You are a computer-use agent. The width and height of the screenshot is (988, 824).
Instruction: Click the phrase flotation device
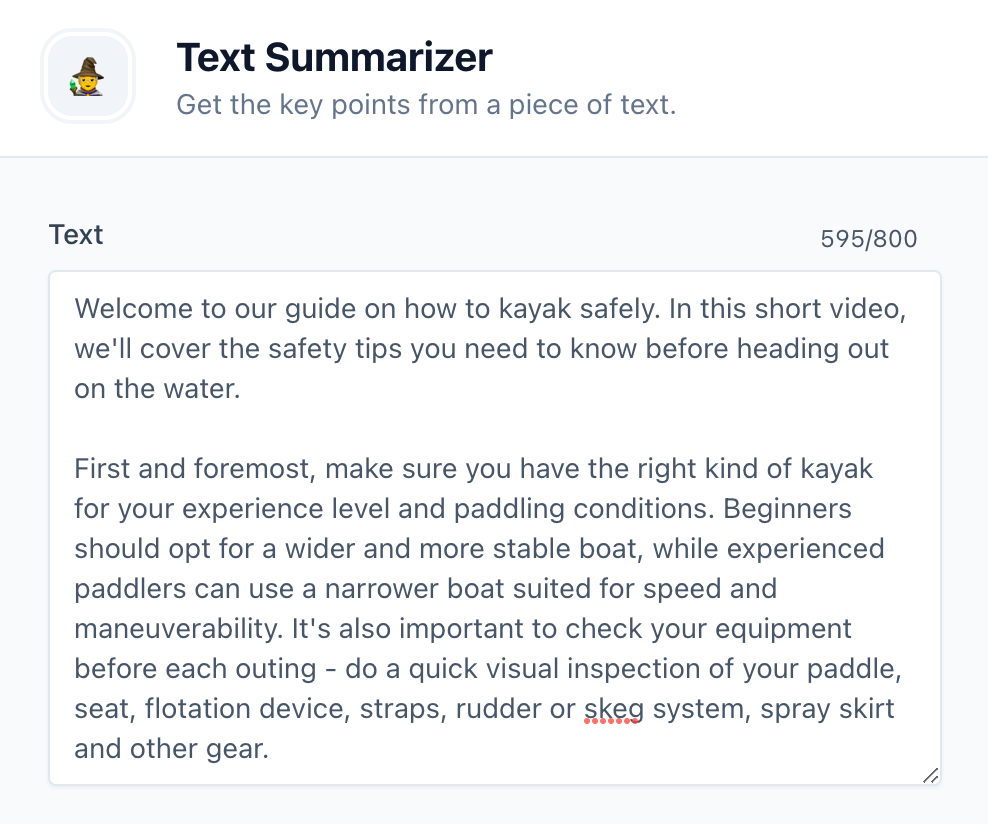(x=244, y=709)
